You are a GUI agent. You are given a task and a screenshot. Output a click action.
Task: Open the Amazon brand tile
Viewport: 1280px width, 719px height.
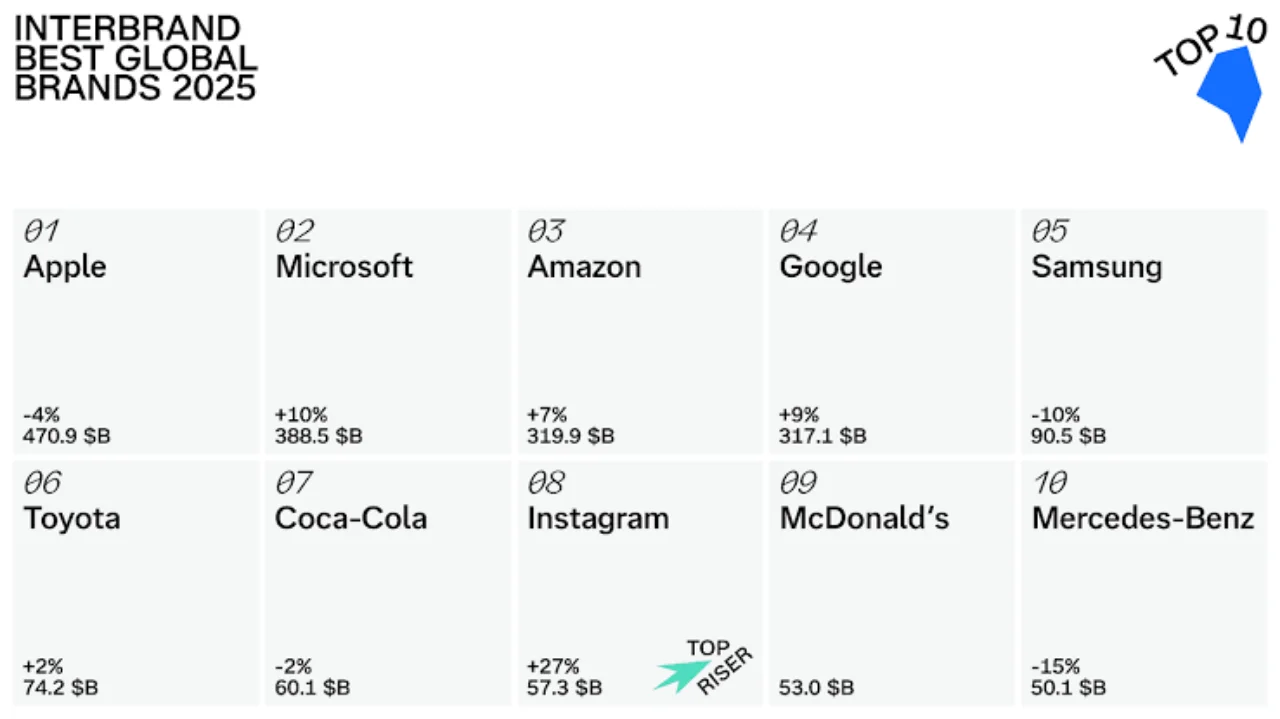(640, 332)
